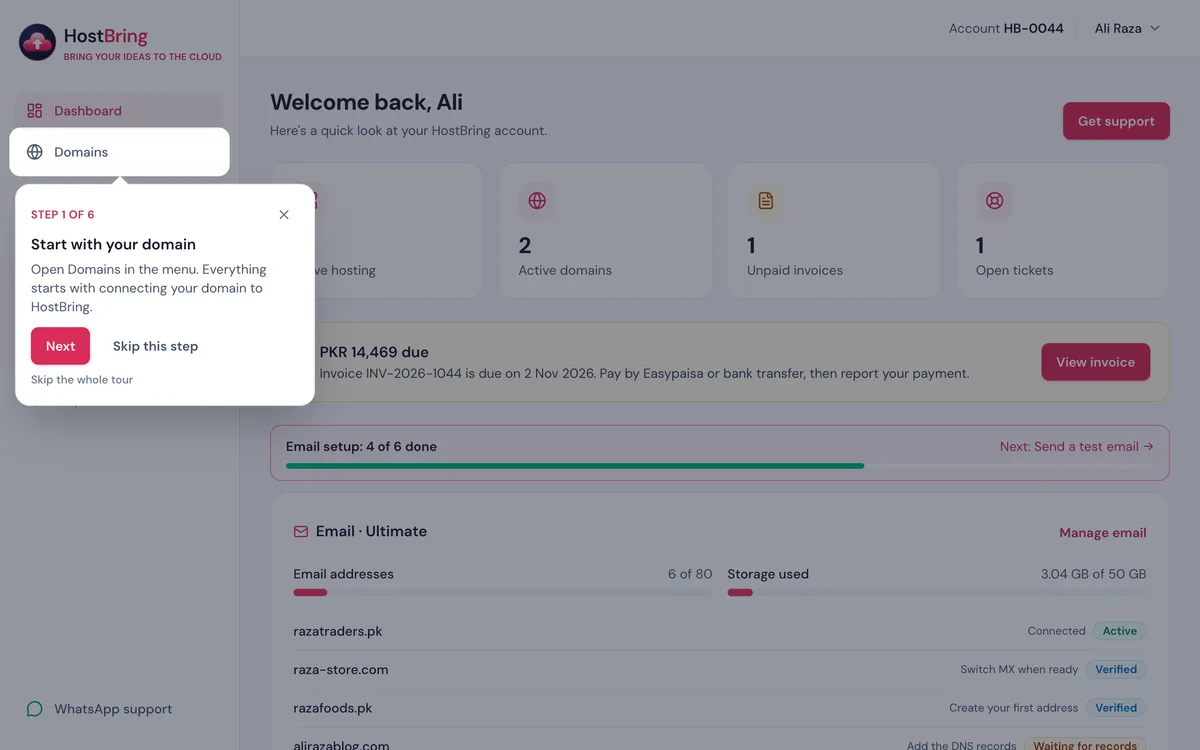Open WhatsApp support in sidebar
1200x750 pixels.
click(x=119, y=709)
